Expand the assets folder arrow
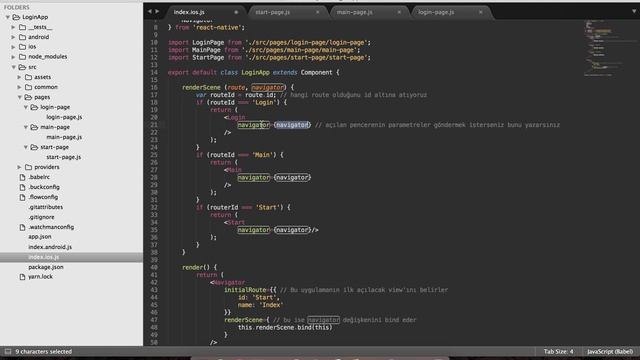 pyautogui.click(x=19, y=77)
